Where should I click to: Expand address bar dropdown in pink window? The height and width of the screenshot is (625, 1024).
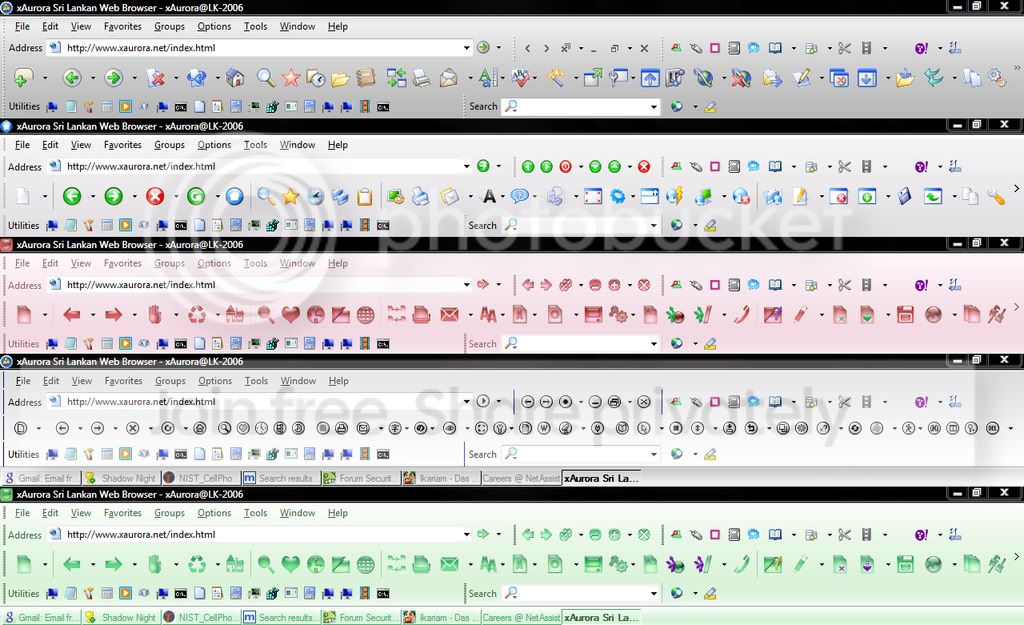[466, 285]
